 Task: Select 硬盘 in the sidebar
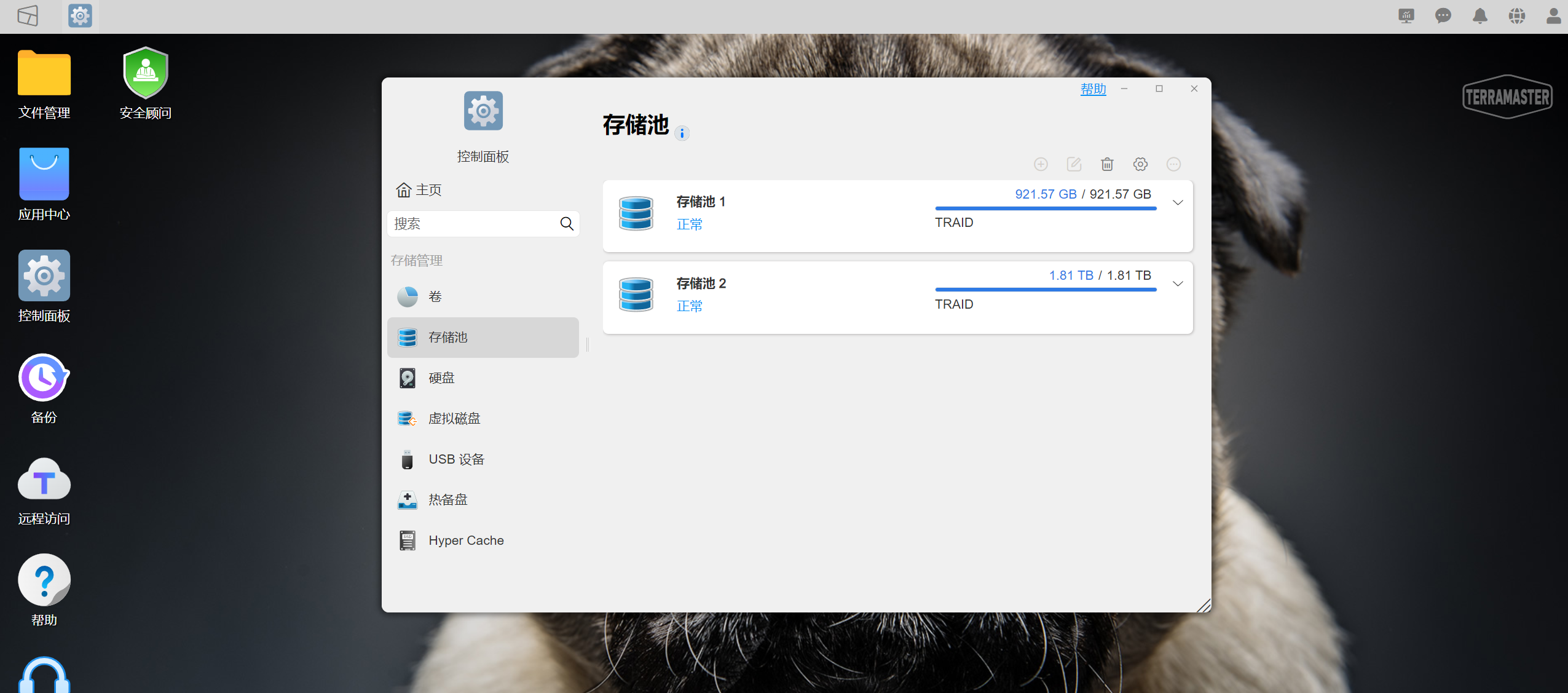[x=441, y=378]
